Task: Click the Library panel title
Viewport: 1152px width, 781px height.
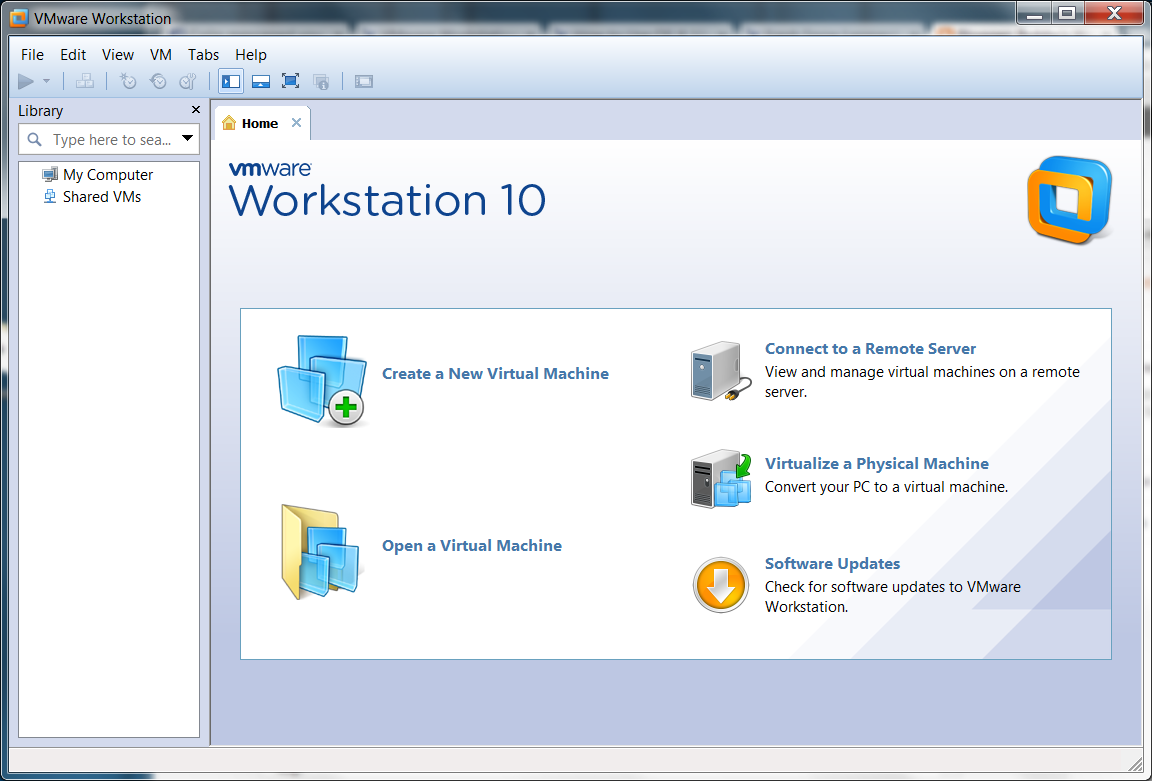Action: (40, 111)
